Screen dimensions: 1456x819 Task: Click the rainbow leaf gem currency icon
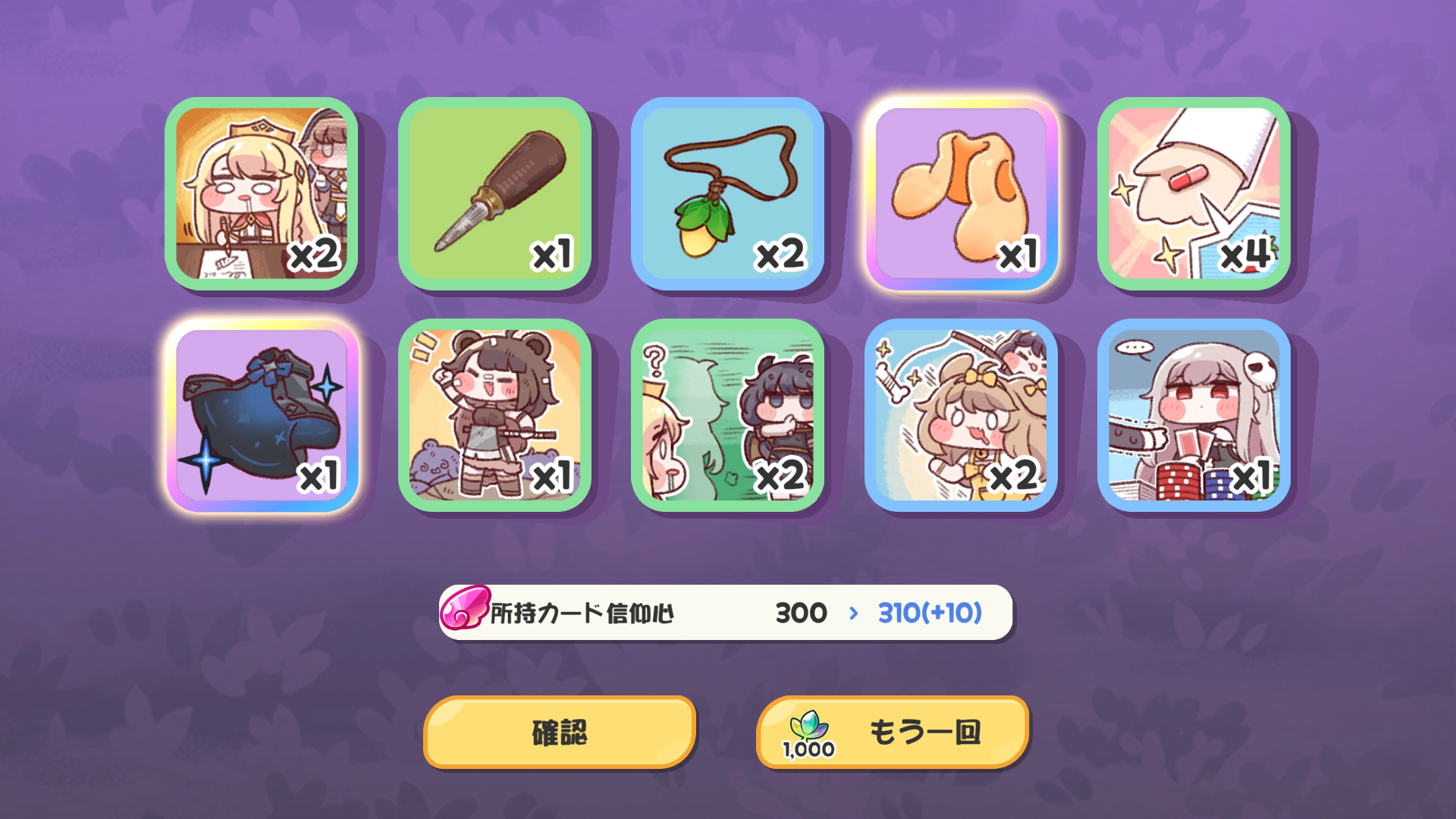tap(808, 725)
